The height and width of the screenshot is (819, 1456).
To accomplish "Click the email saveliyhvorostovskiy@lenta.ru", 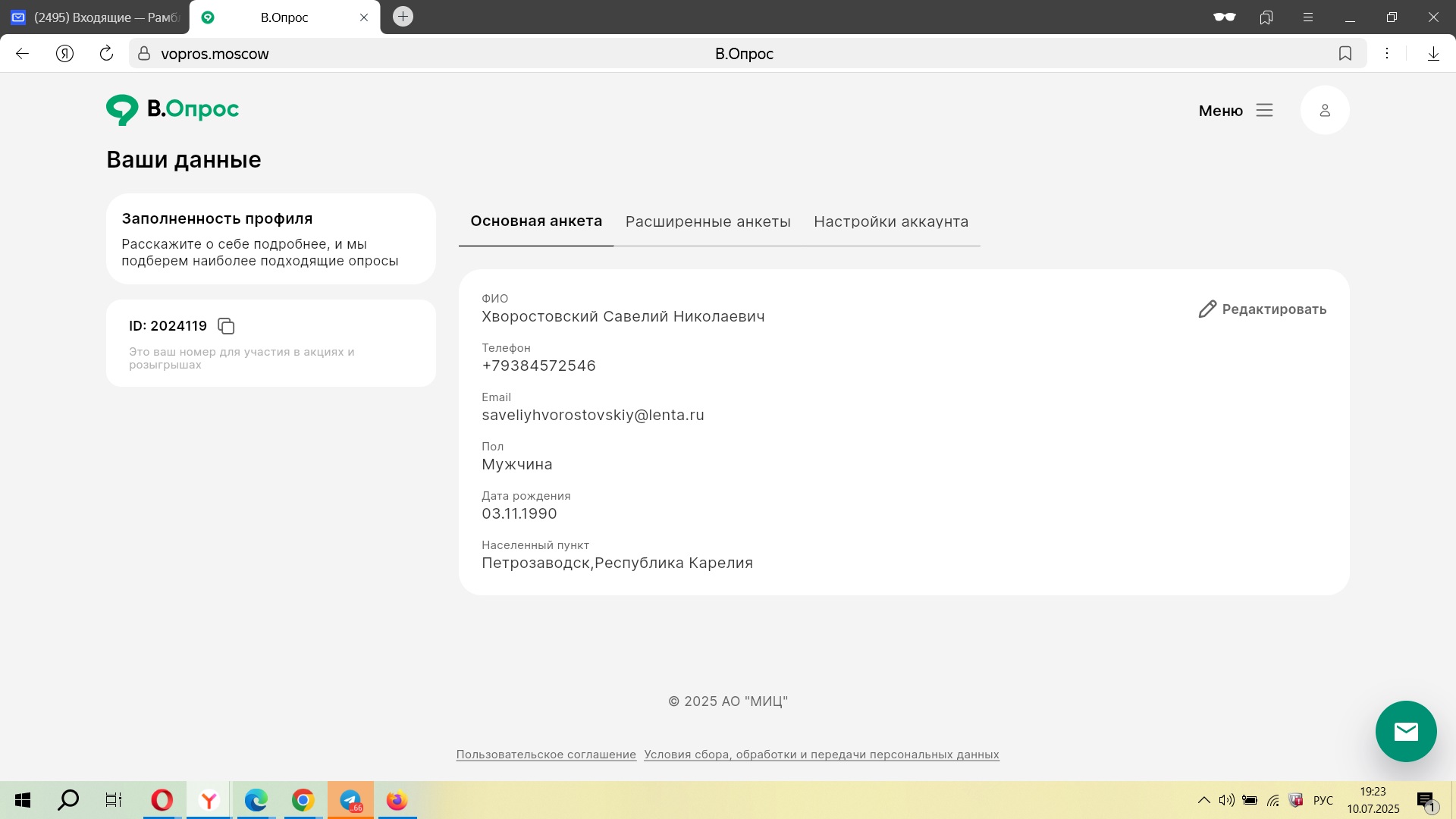I will click(x=593, y=416).
